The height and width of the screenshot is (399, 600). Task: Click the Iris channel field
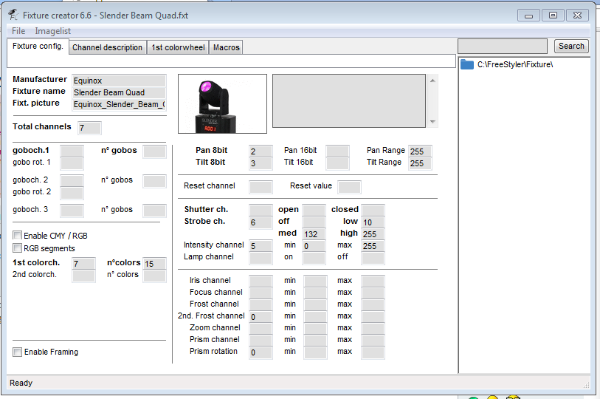coord(261,281)
